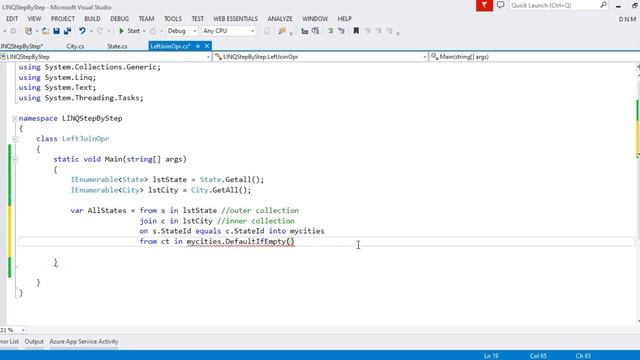Open the ANALYZE menu
The image size is (640, 360).
(280, 19)
